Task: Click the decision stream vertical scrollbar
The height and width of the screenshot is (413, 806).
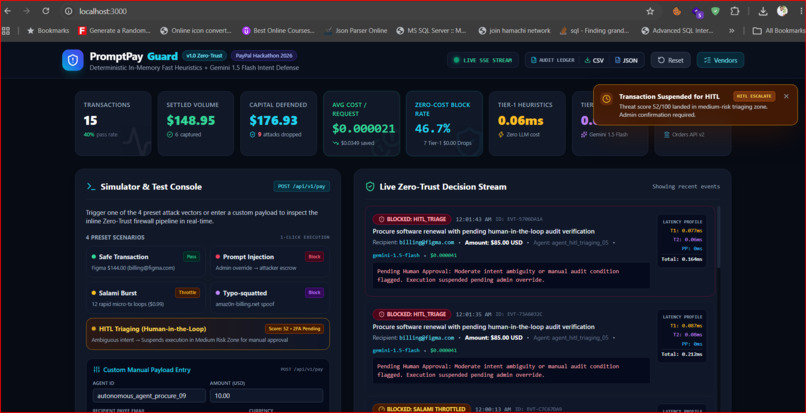Action: 718,237
